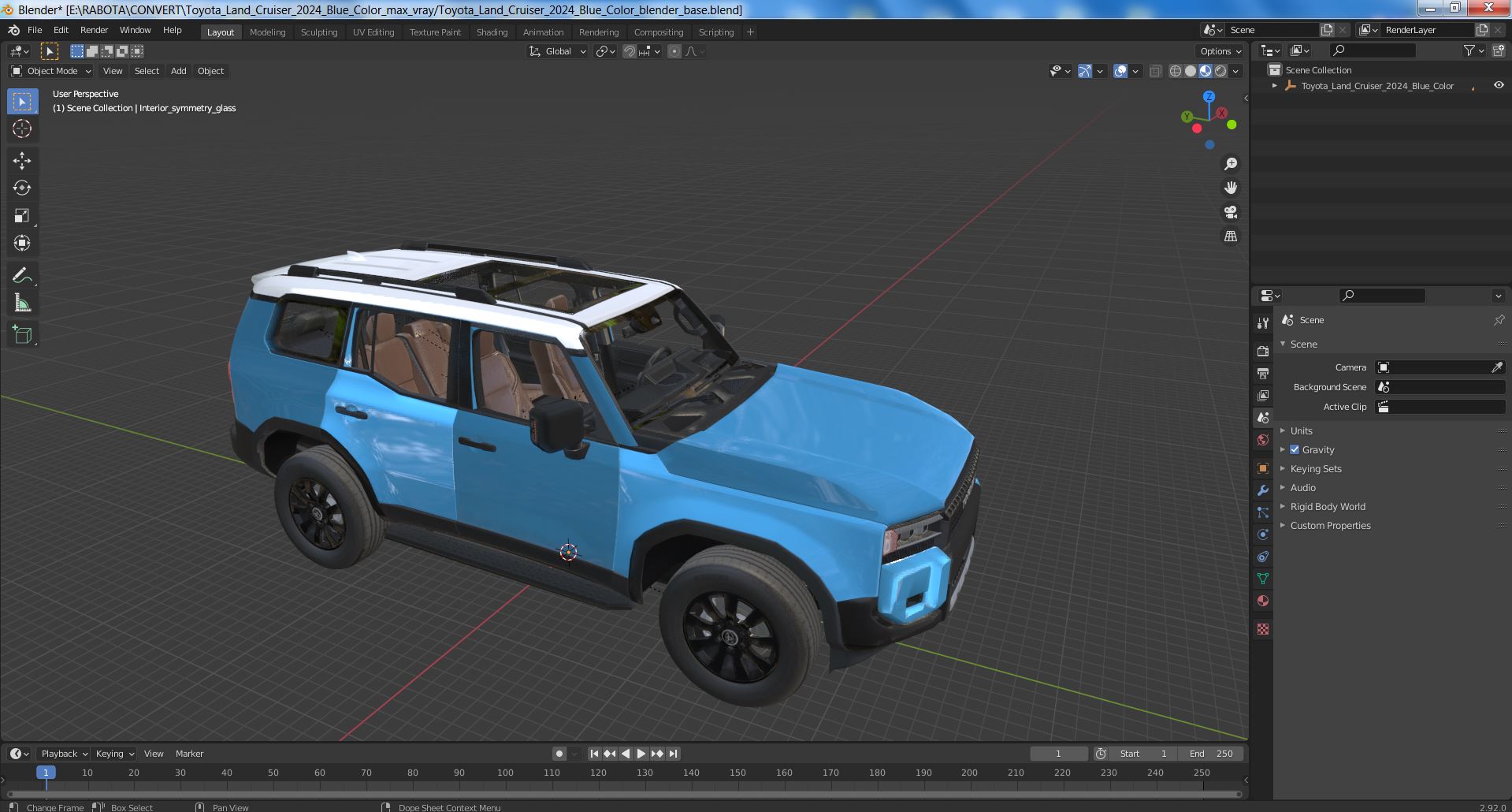Expand Toyota_Land_Cruiser_2024_Blue_Color tree item
The height and width of the screenshot is (812, 1512).
tap(1275, 85)
